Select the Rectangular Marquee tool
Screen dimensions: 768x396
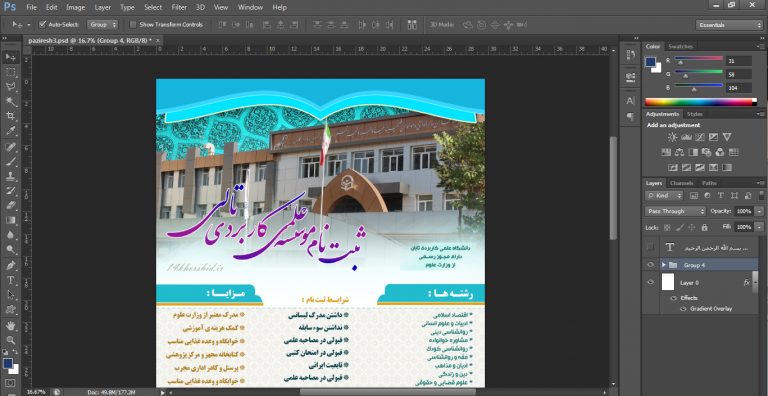(11, 73)
